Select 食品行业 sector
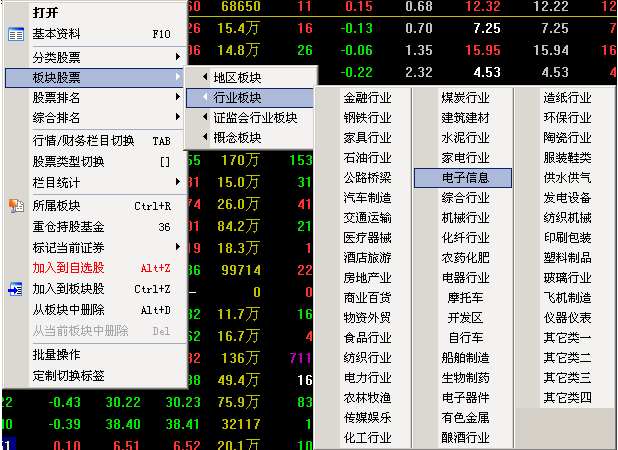Image resolution: width=618 pixels, height=450 pixels. [367, 338]
